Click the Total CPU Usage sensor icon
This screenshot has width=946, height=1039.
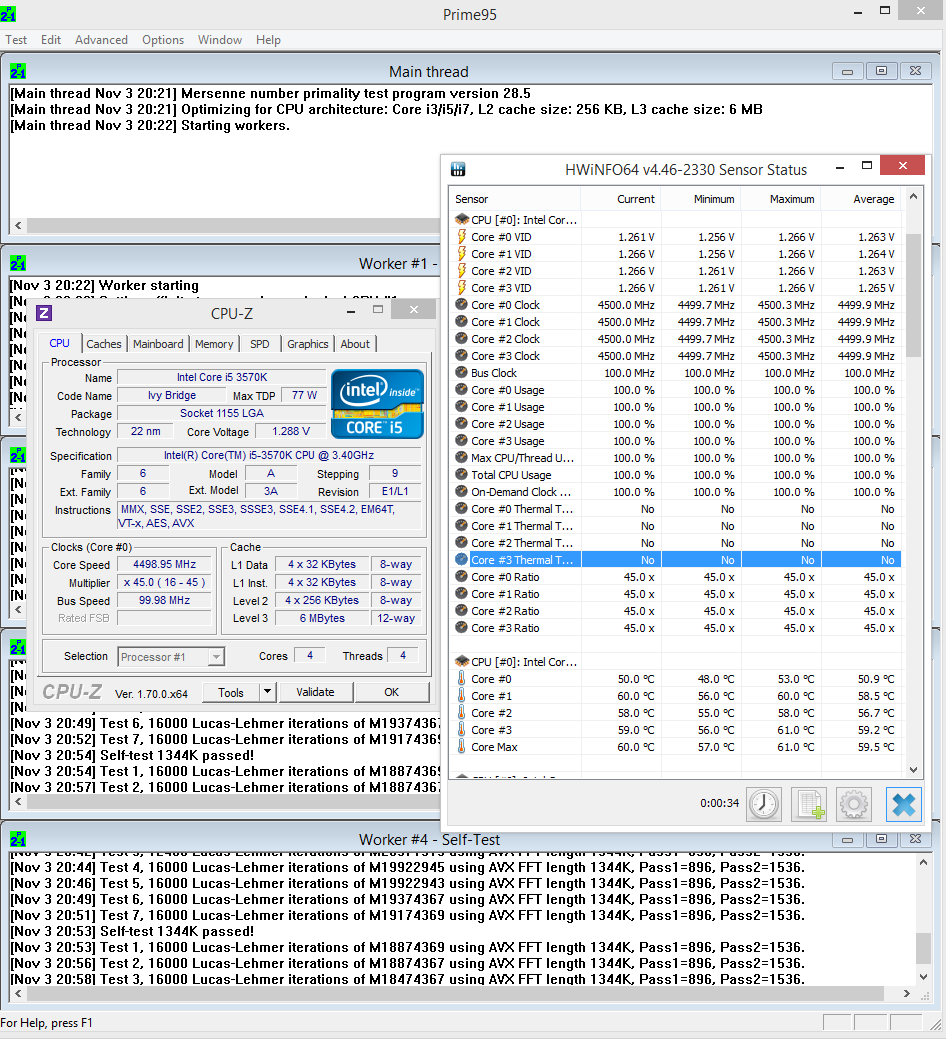tap(462, 474)
